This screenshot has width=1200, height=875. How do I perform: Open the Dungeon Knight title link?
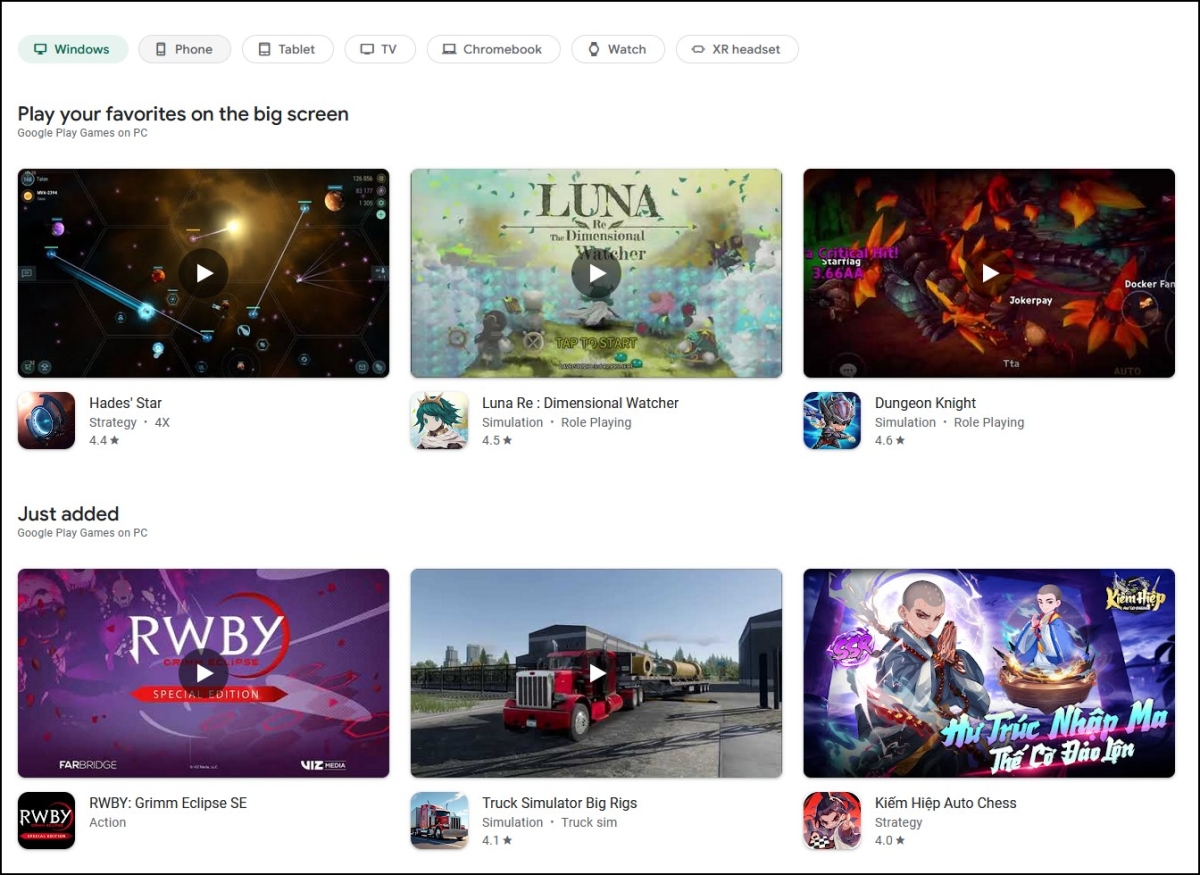tap(925, 403)
